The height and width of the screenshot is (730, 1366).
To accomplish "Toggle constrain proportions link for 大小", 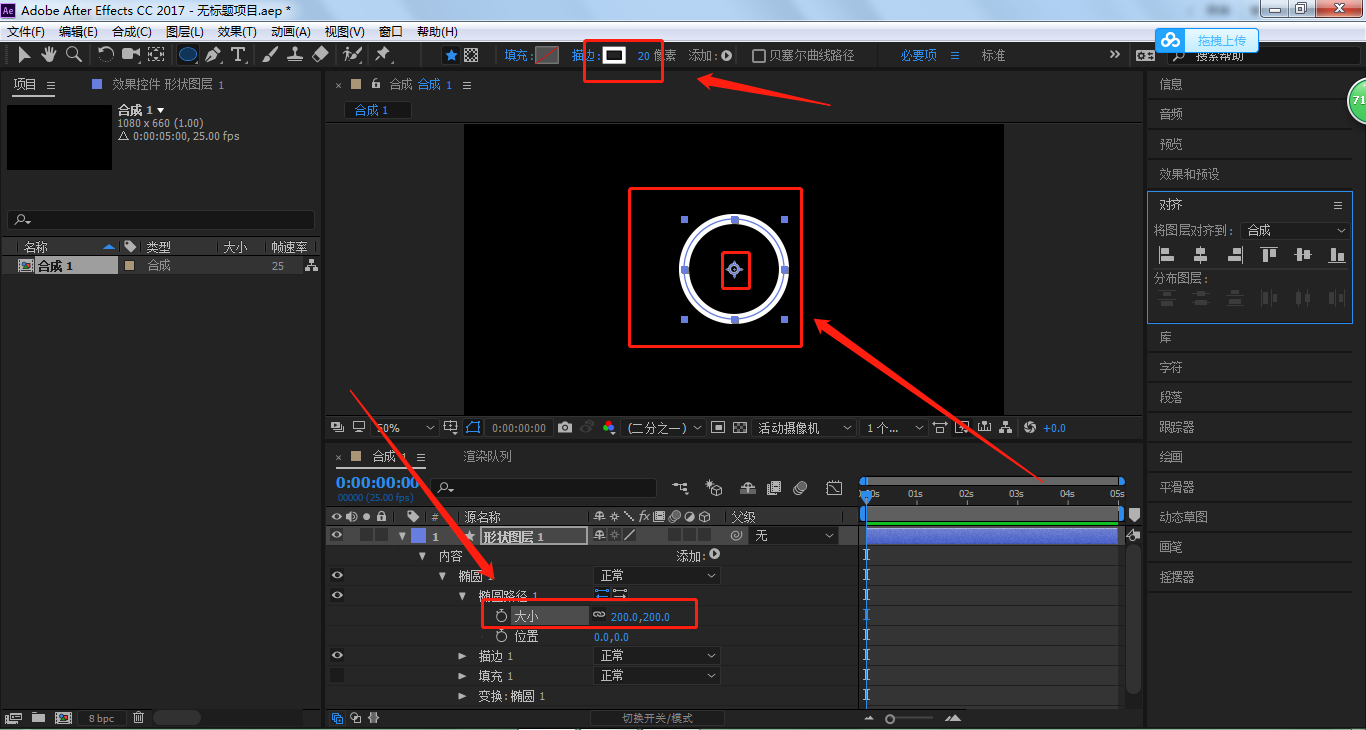I will tap(599, 616).
